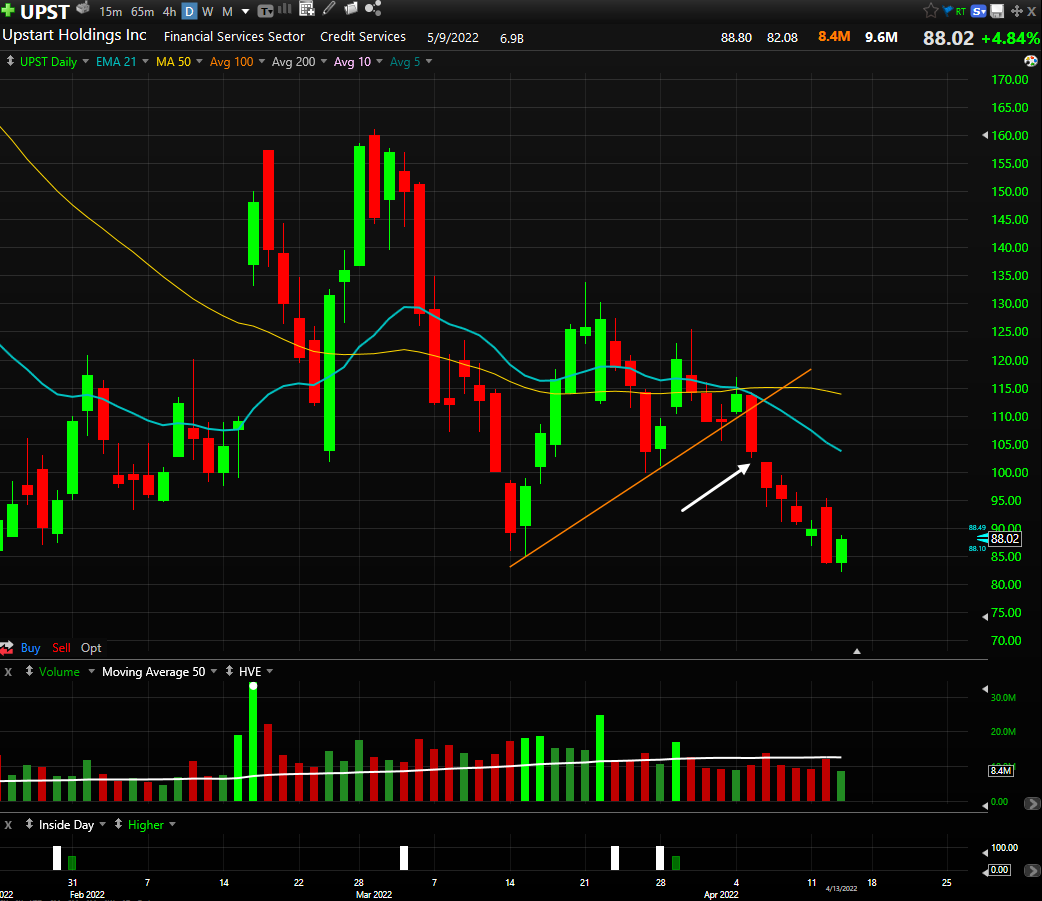Expand the Inside Day dropdown arrow
Screen dimensions: 1042x901
click(x=102, y=824)
